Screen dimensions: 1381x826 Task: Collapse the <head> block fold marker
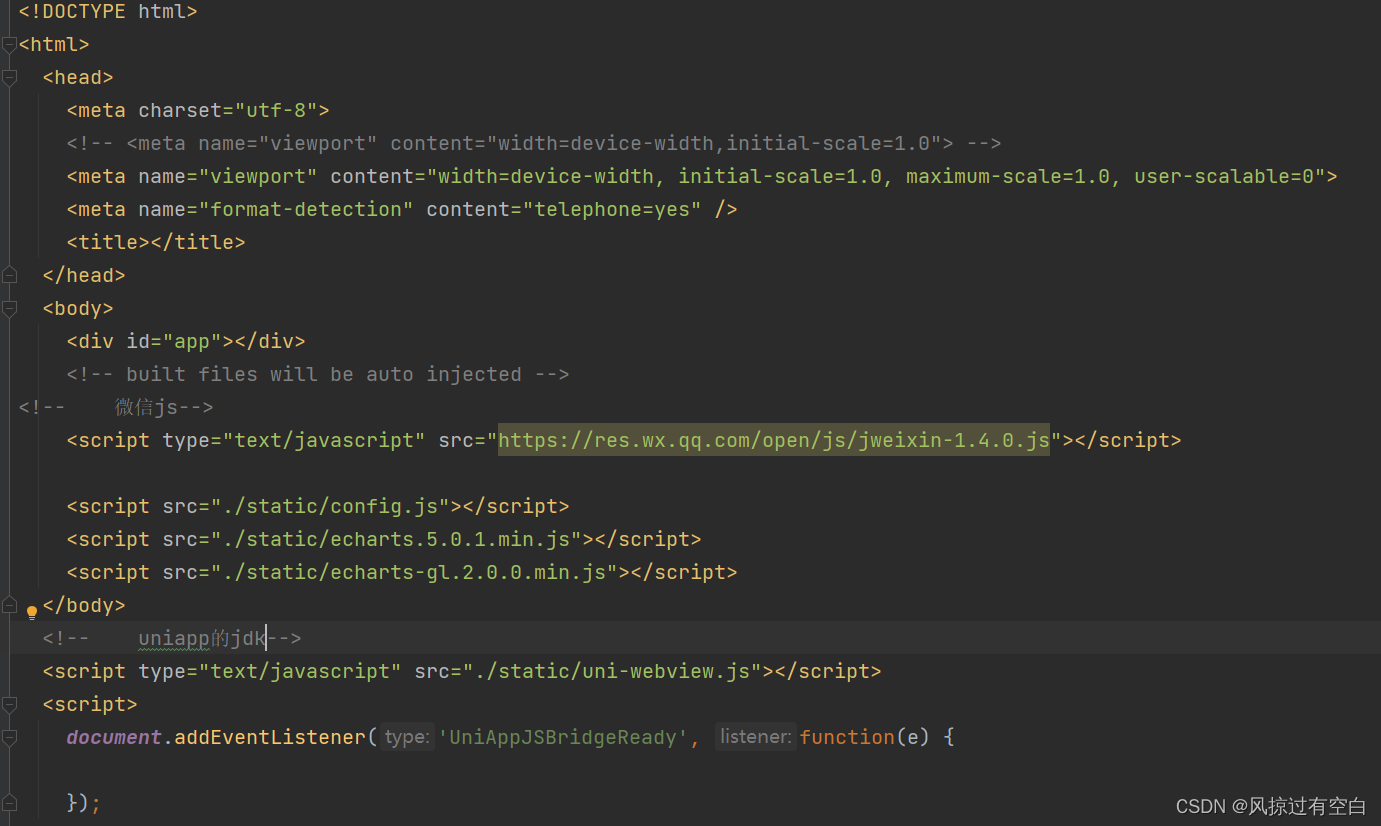coord(9,77)
